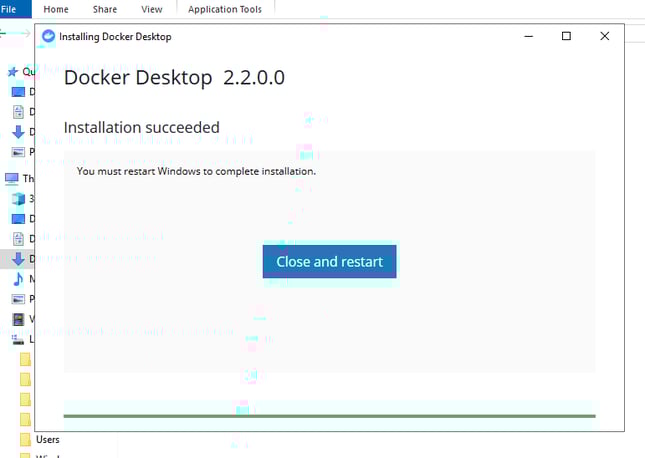Open Downloads arrow icon under Quick access
Viewport: 645px width, 458px height.
18,132
